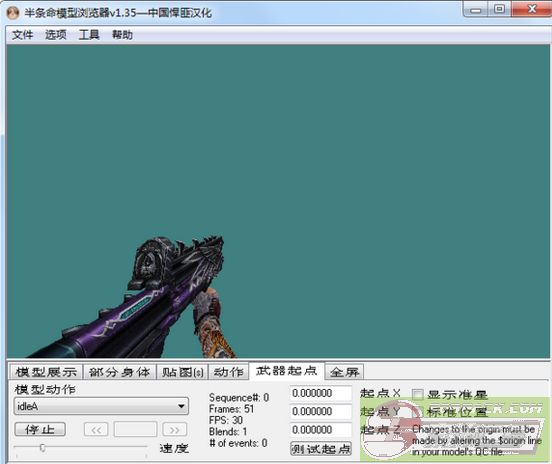Click the 'Sequence#: 0' text
552x464 pixels.
239,397
